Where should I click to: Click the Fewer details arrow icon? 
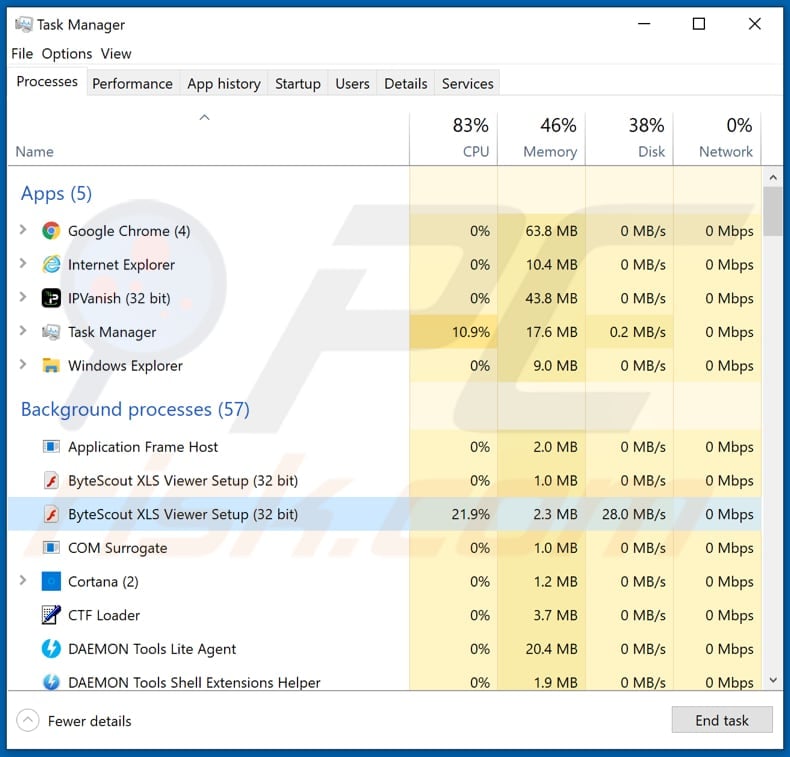[x=28, y=721]
